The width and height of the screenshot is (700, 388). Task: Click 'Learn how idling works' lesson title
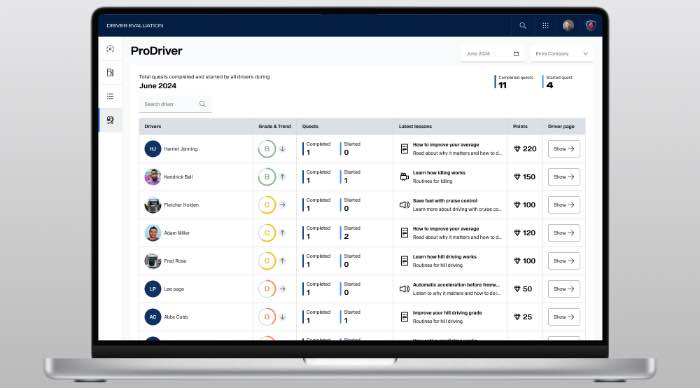pos(439,173)
